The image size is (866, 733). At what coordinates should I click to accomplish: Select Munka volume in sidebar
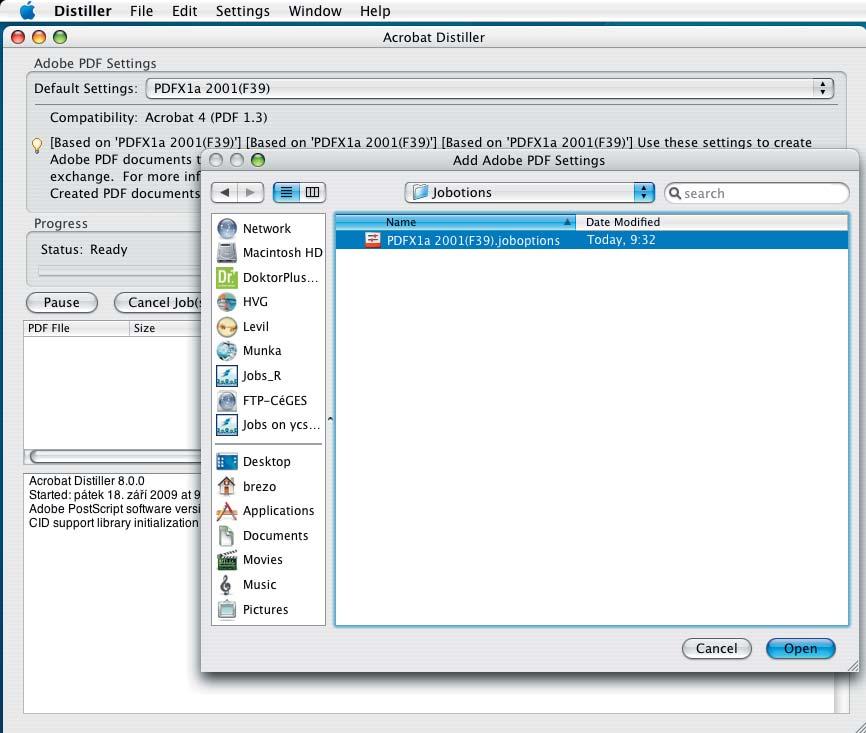(268, 351)
